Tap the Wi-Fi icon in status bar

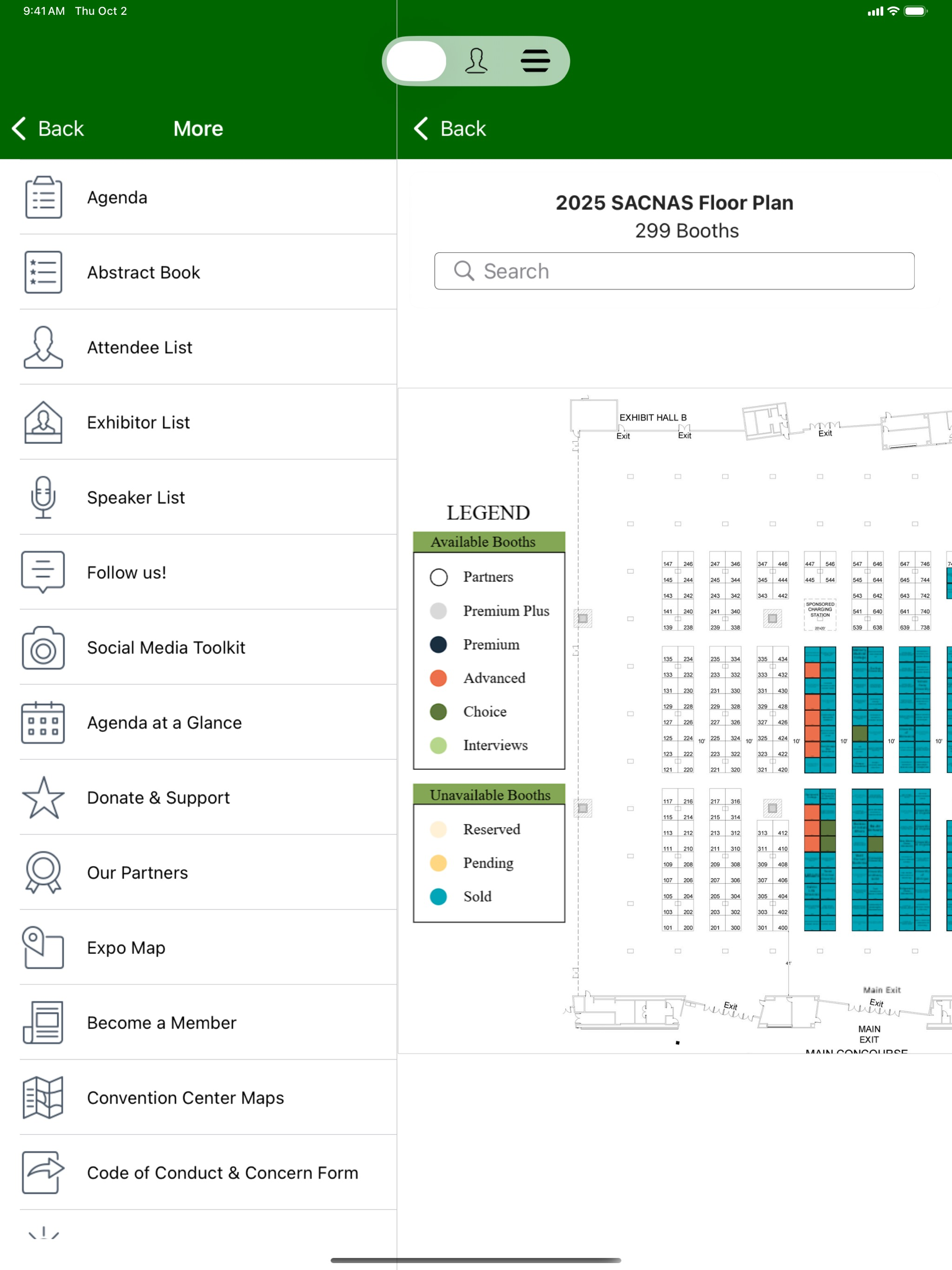coord(893,11)
